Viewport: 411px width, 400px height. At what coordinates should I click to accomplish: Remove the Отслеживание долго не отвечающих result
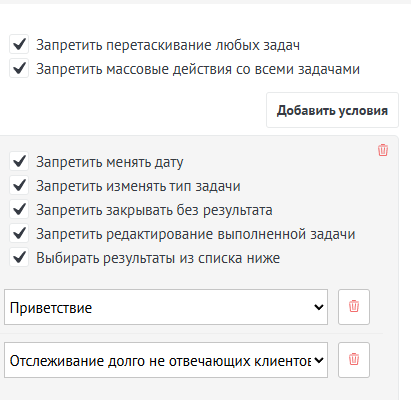point(354,360)
